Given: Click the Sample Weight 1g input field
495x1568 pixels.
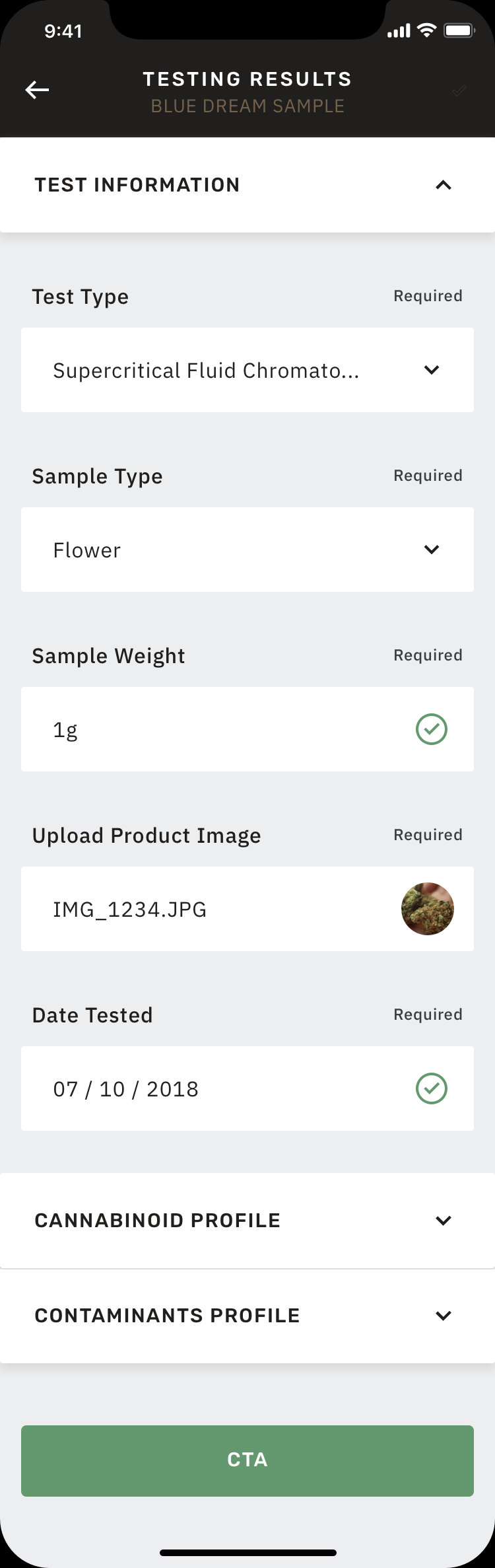Looking at the screenshot, I should pos(218,729).
